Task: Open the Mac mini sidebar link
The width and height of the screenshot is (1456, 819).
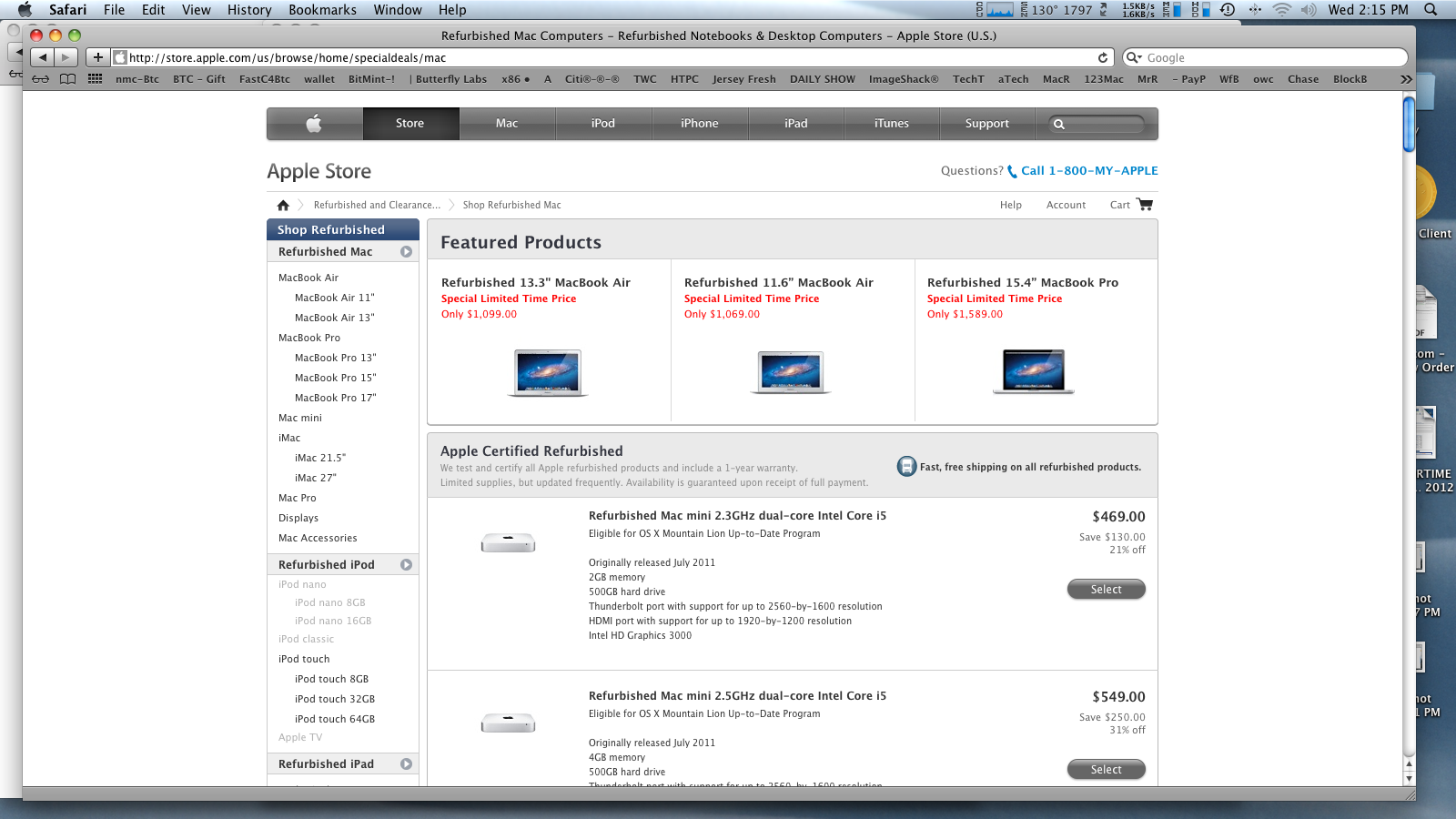Action: (x=300, y=419)
